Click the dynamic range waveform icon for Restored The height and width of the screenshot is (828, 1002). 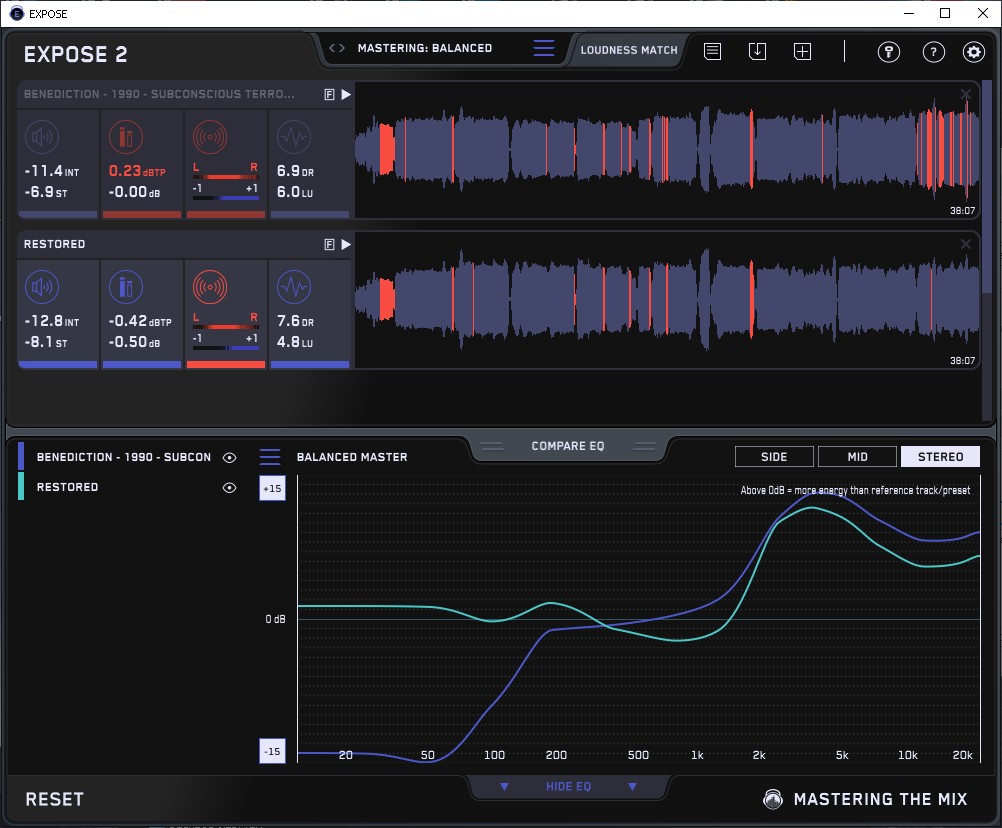pos(293,288)
